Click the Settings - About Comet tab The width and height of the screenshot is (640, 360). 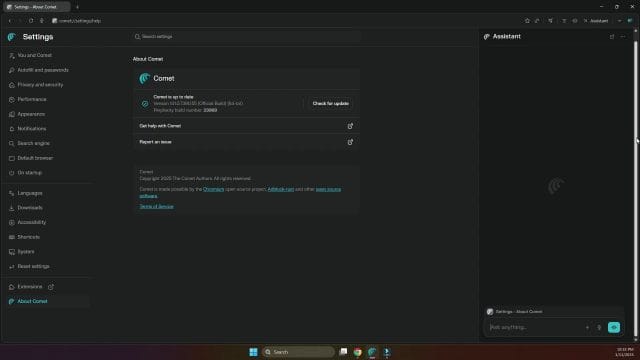[x=36, y=7]
